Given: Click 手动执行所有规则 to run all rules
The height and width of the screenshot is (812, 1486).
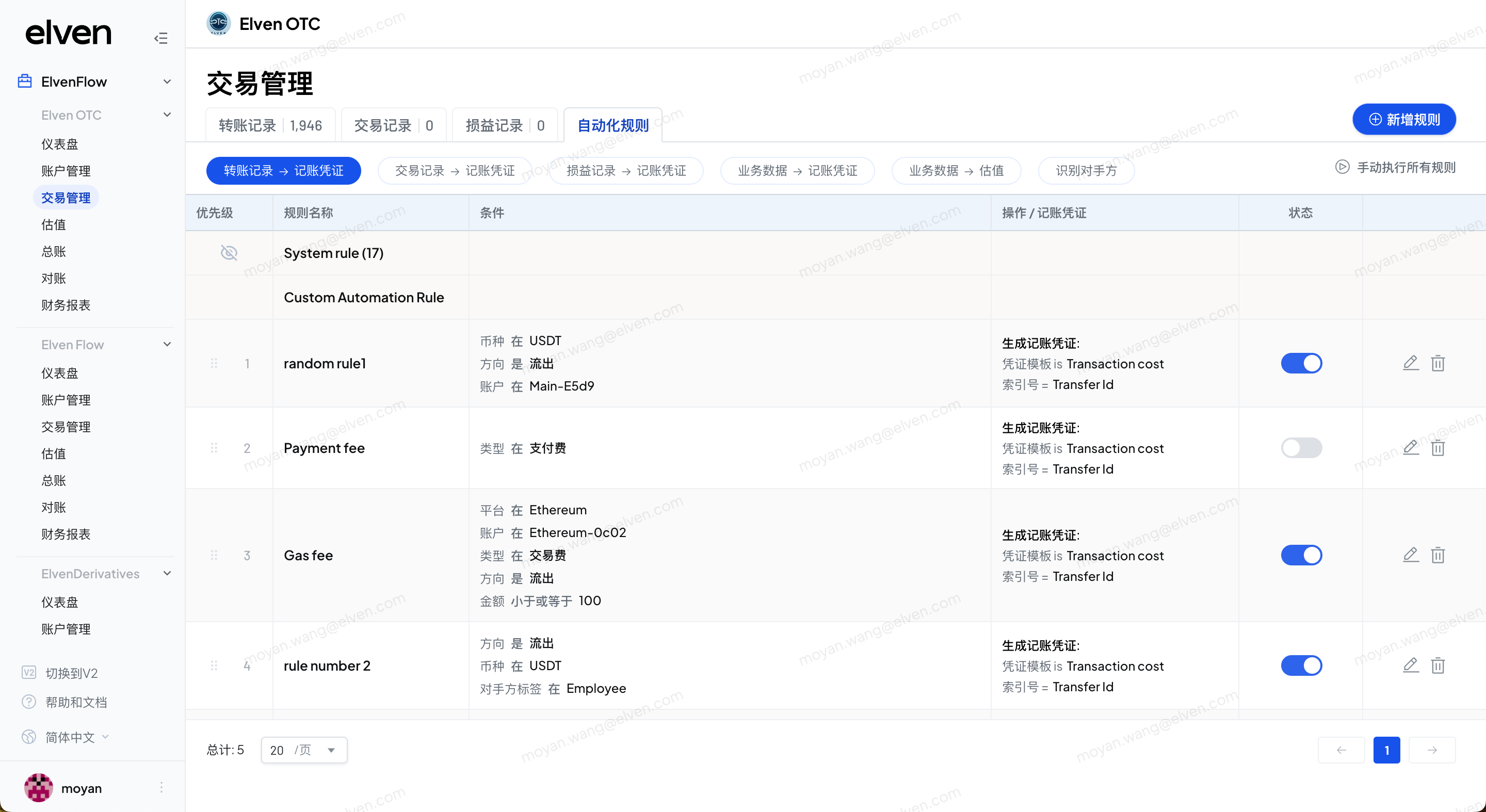Looking at the screenshot, I should 1395,167.
